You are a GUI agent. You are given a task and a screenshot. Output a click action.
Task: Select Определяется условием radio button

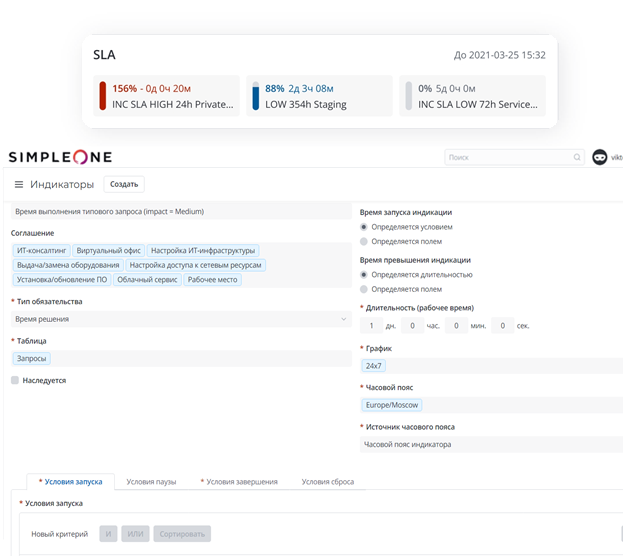pos(364,227)
